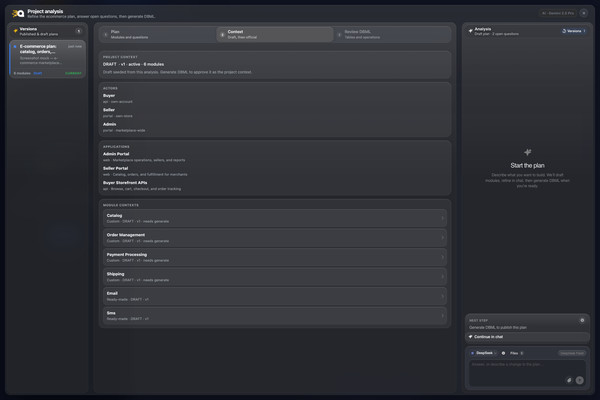The width and height of the screenshot is (600, 400).
Task: Click the send arrow button in chat box
Action: click(x=579, y=380)
